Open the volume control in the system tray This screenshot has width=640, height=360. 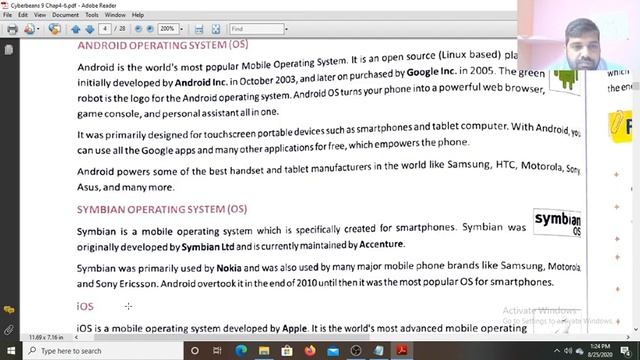568,351
